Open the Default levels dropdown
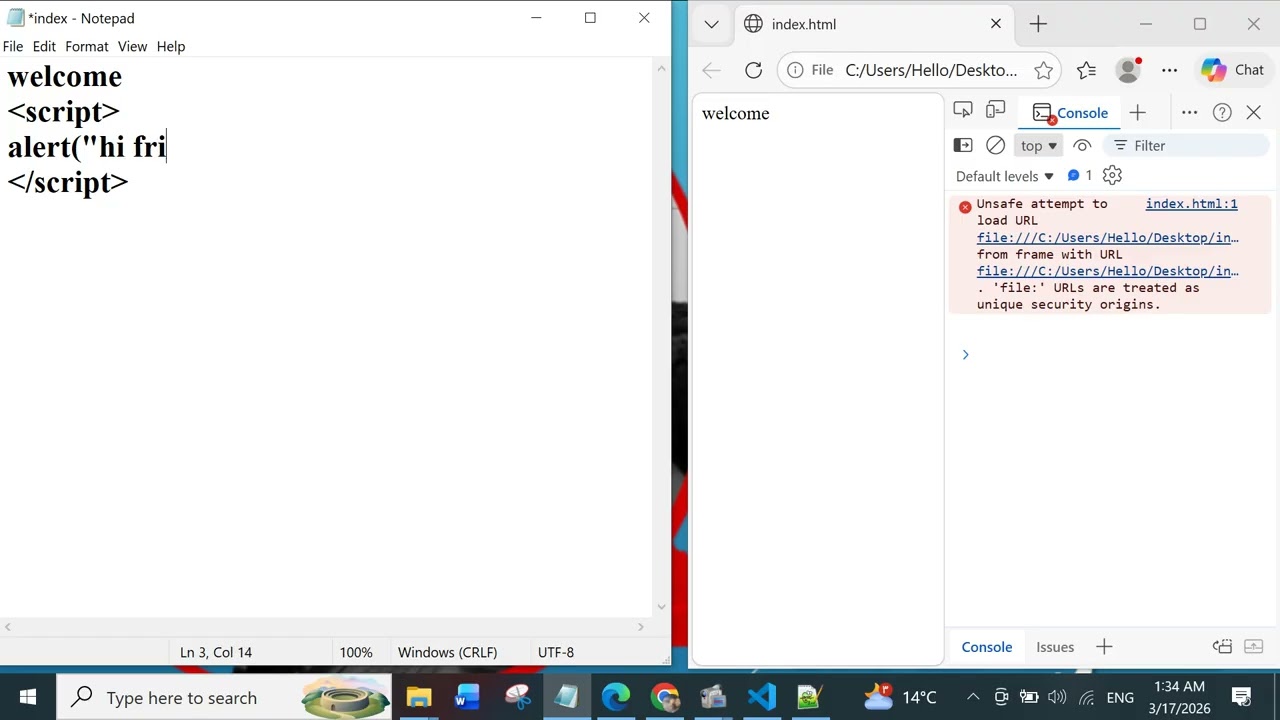The height and width of the screenshot is (720, 1280). (1004, 176)
